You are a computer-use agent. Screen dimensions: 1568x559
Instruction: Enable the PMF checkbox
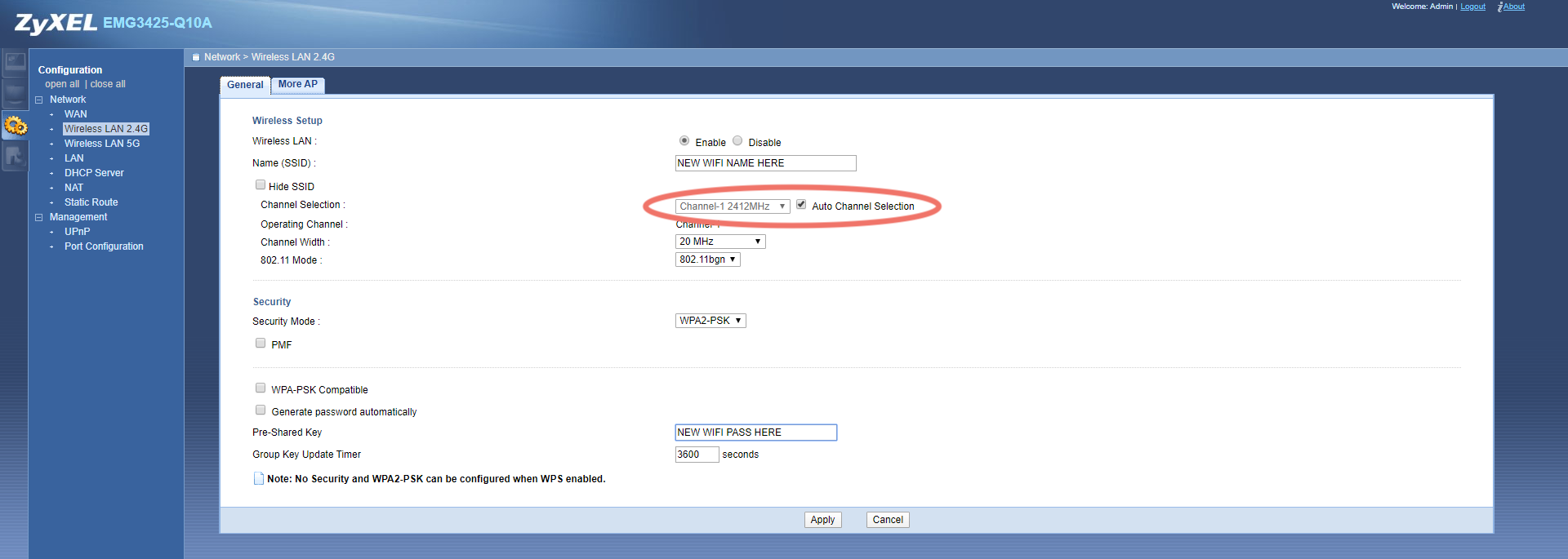[x=261, y=344]
